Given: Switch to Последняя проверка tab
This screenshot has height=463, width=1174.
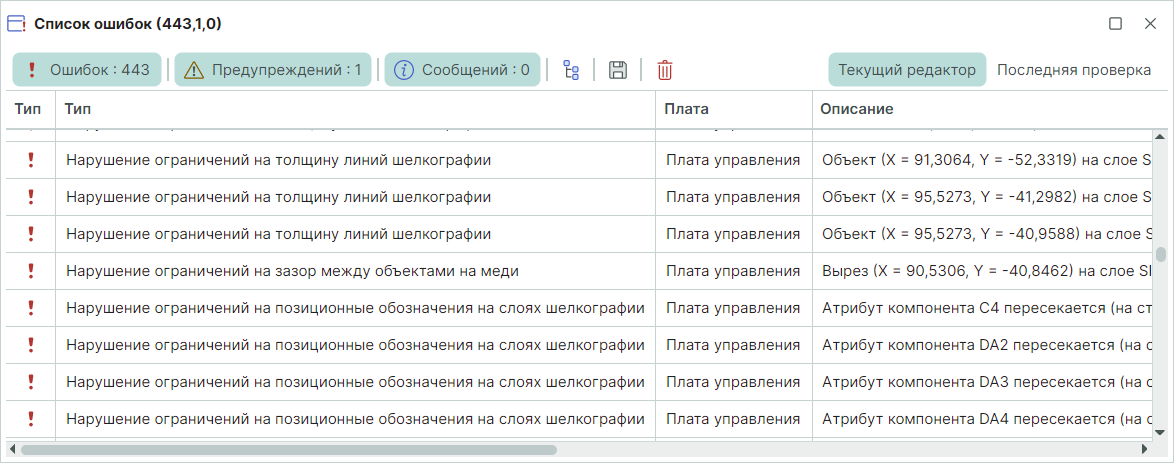Looking at the screenshot, I should (1073, 70).
